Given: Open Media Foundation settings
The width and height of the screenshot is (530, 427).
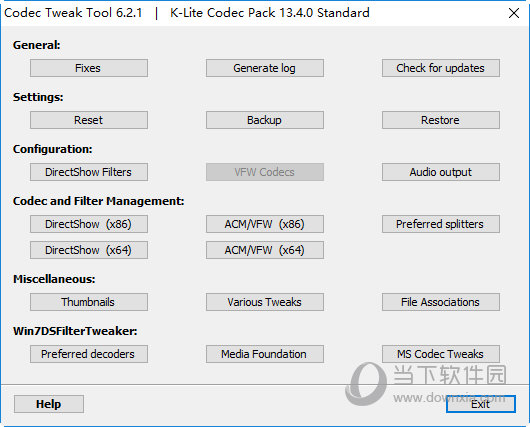Looking at the screenshot, I should (x=265, y=354).
